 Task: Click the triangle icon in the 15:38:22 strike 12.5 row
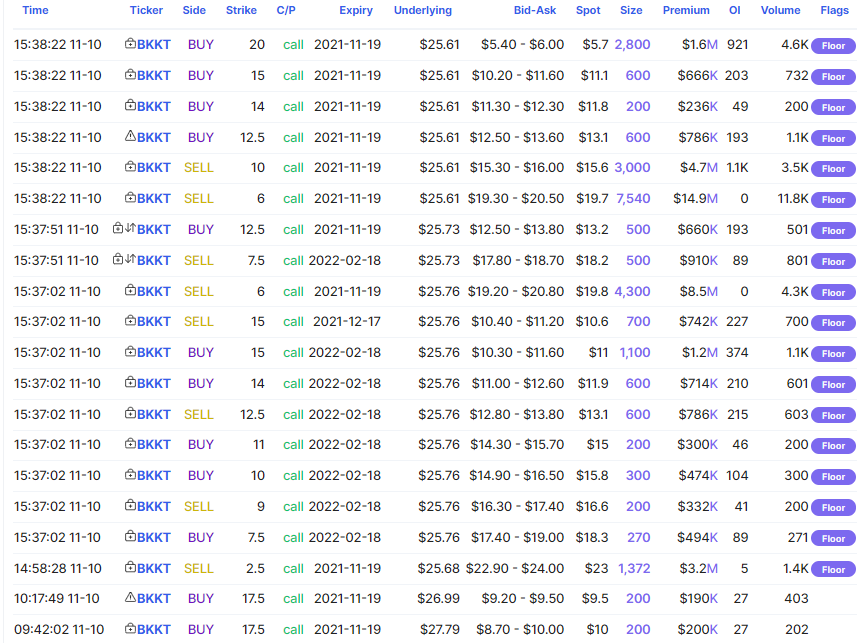[130, 136]
